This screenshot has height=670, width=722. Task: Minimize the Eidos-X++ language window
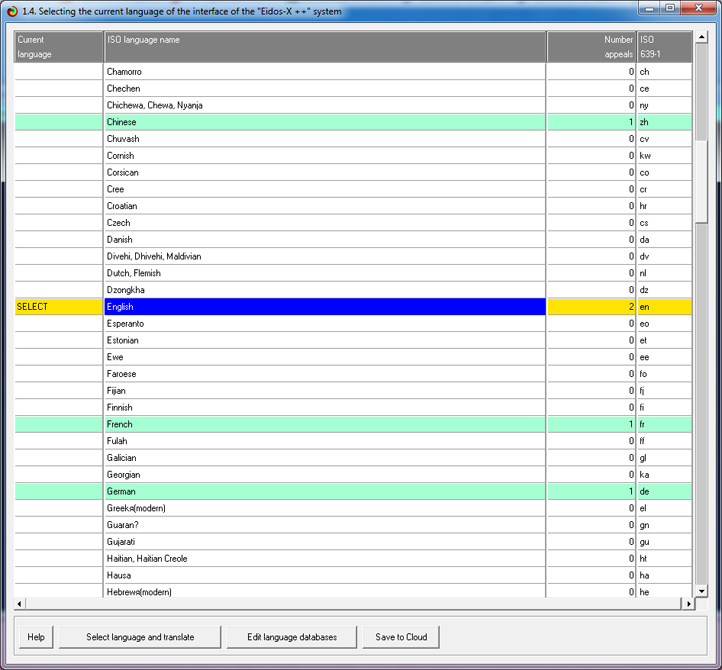point(649,8)
